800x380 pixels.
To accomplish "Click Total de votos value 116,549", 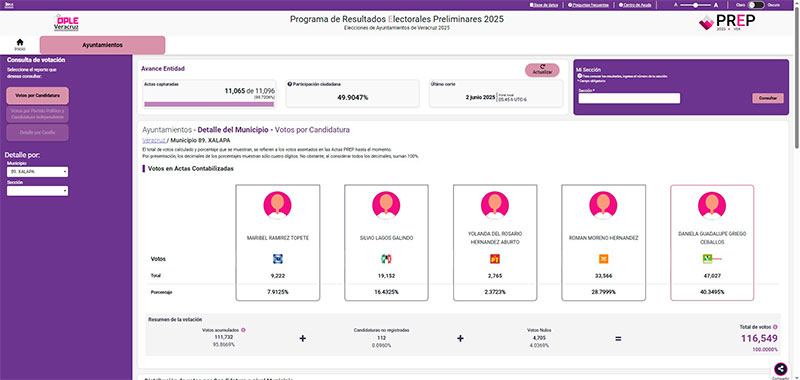I will [759, 338].
